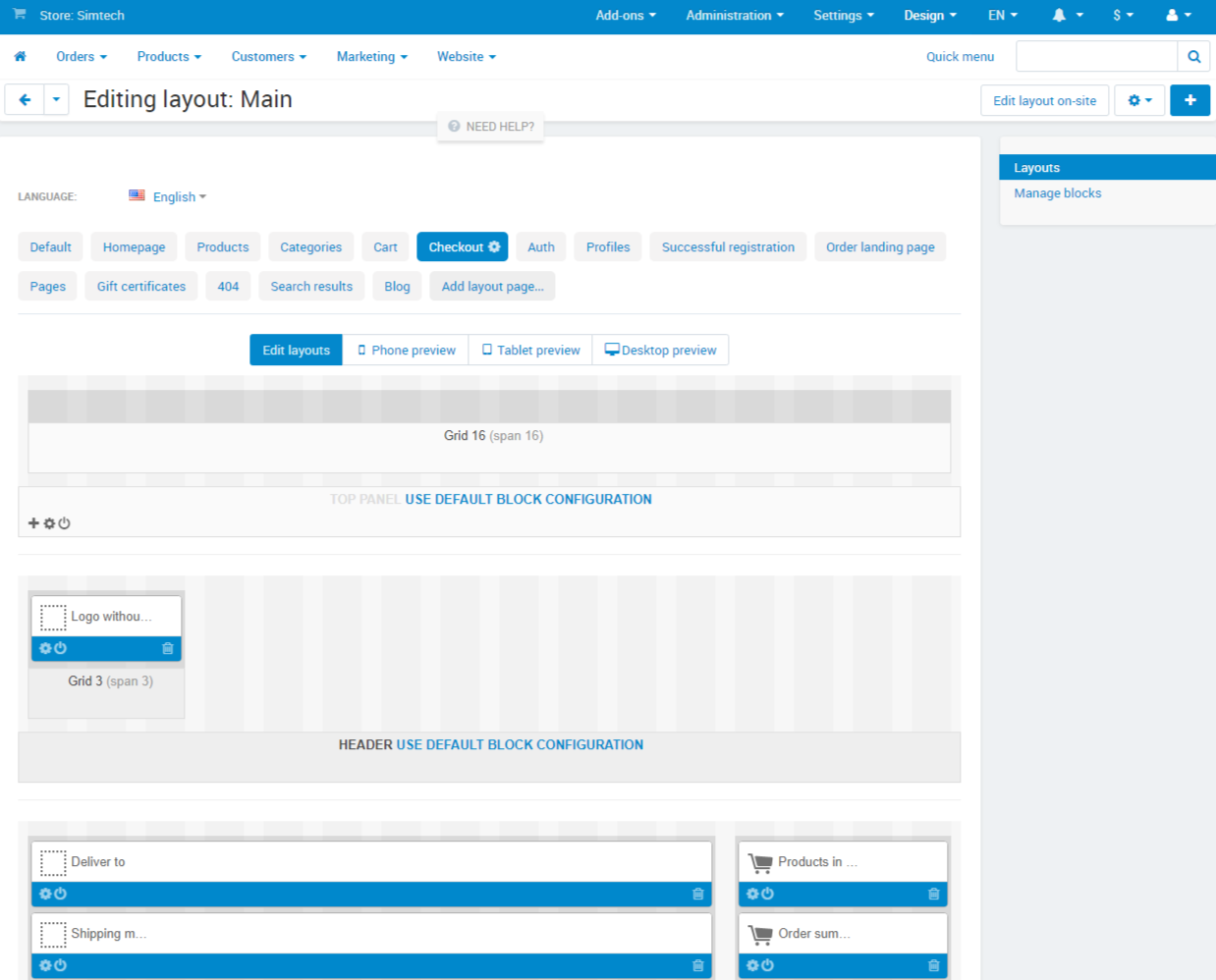
Task: Switch to Search results layout tab
Action: [311, 287]
